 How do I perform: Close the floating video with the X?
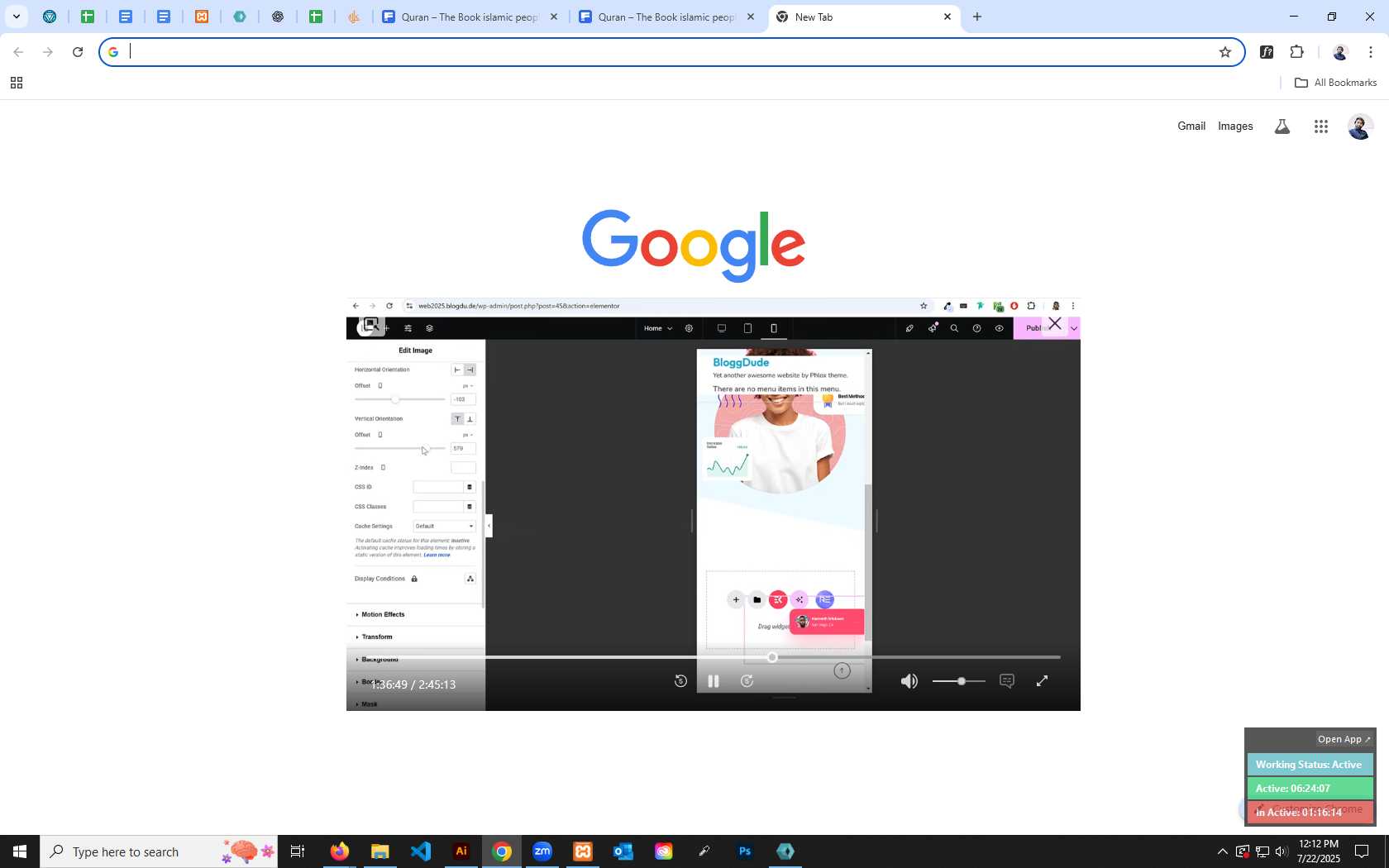tap(1055, 324)
